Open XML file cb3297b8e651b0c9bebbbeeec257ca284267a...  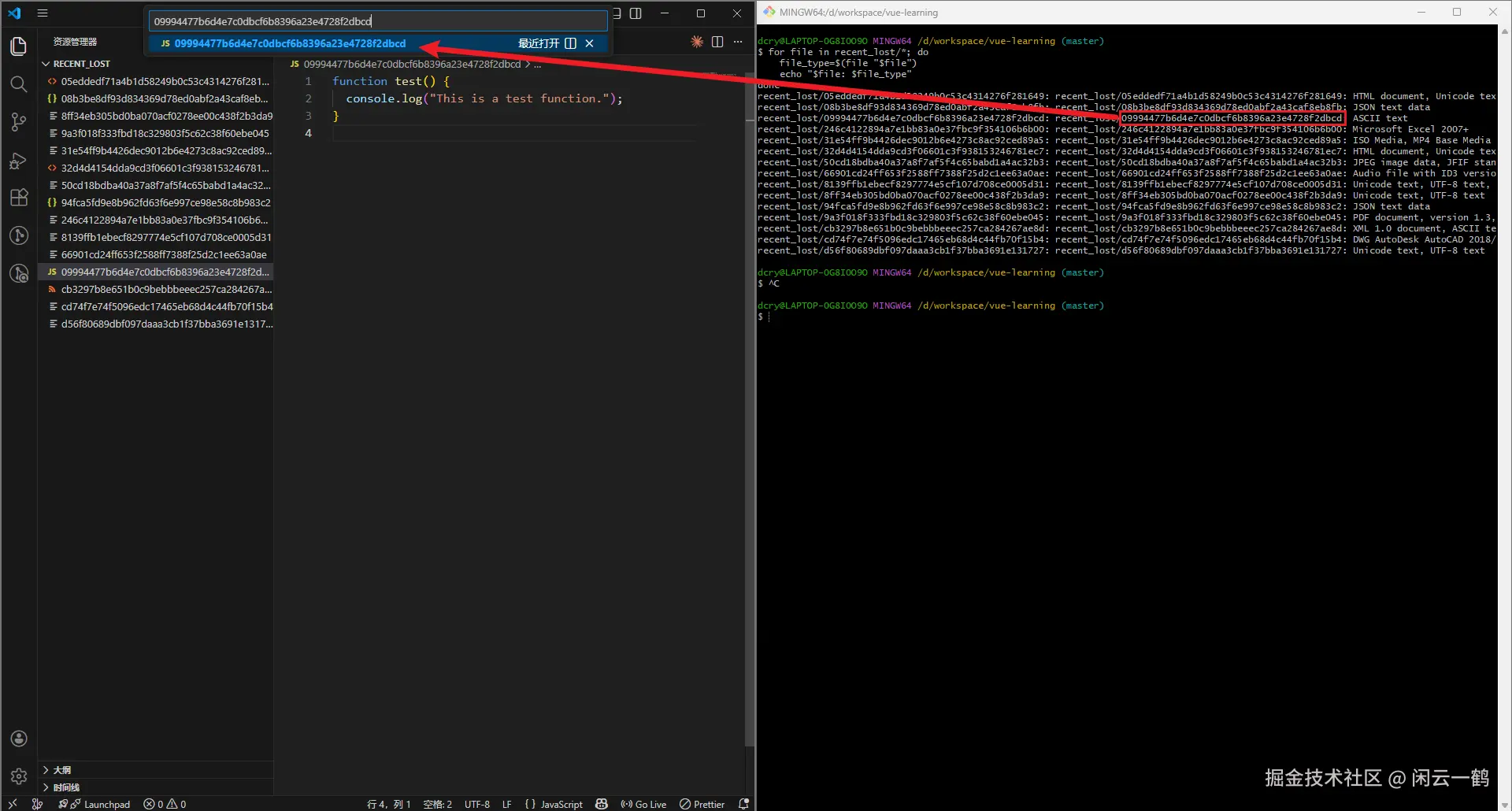point(156,289)
